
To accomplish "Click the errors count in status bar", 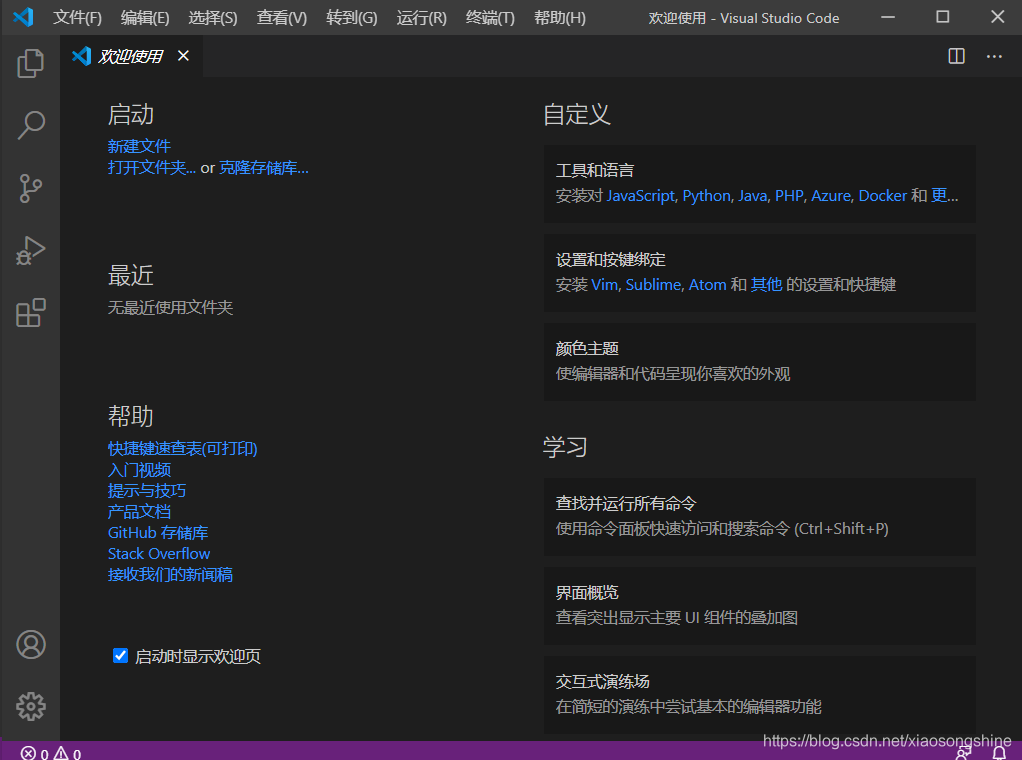I will coord(34,753).
